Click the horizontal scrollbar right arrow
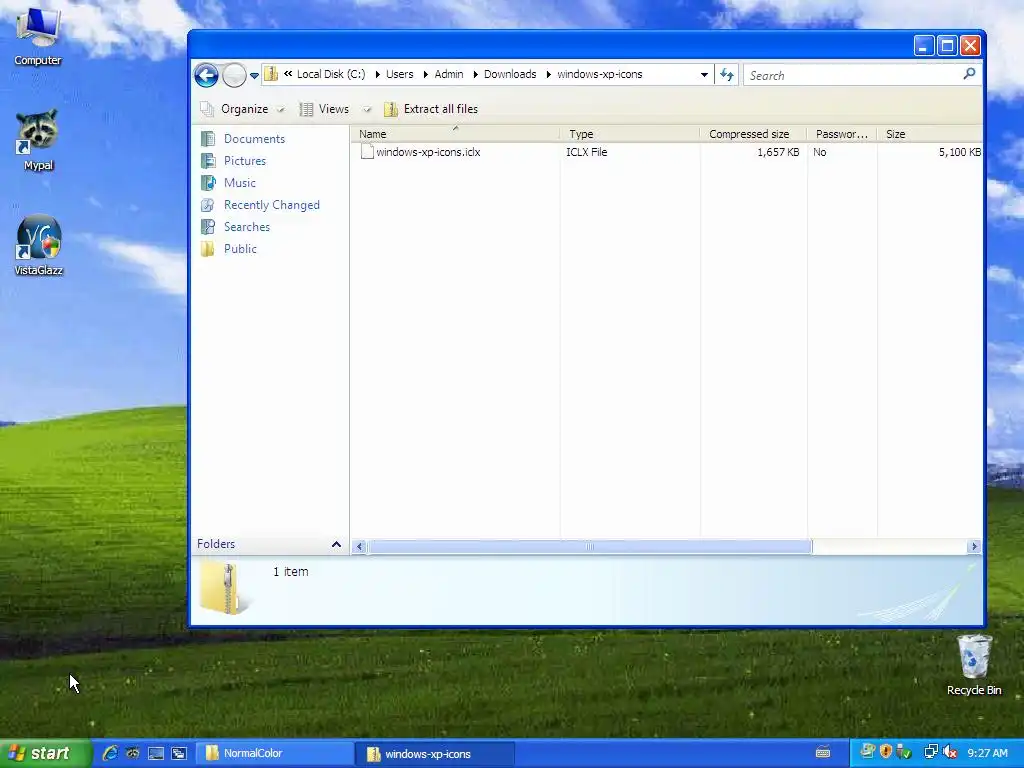 pos(974,547)
